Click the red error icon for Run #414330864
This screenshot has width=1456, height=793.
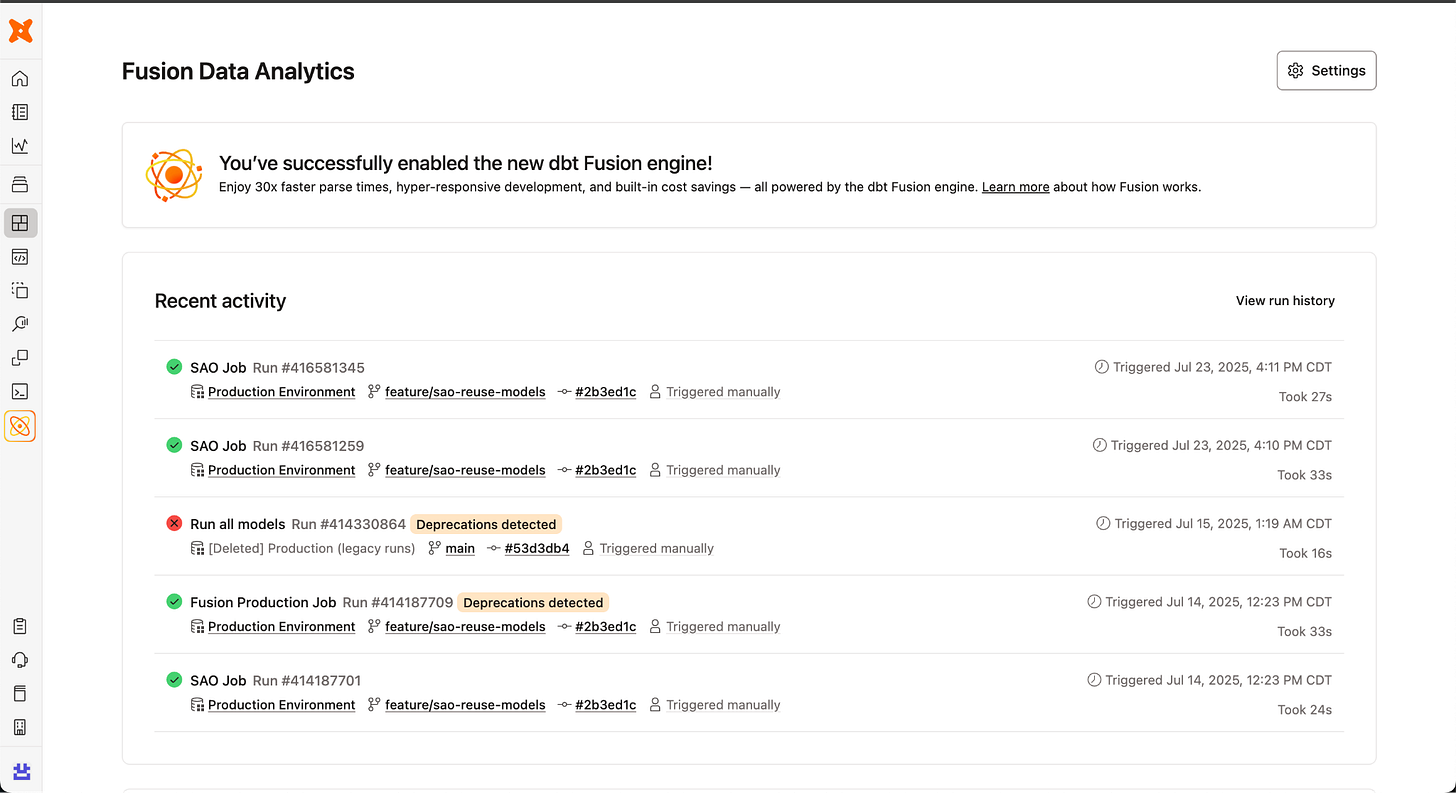tap(174, 523)
